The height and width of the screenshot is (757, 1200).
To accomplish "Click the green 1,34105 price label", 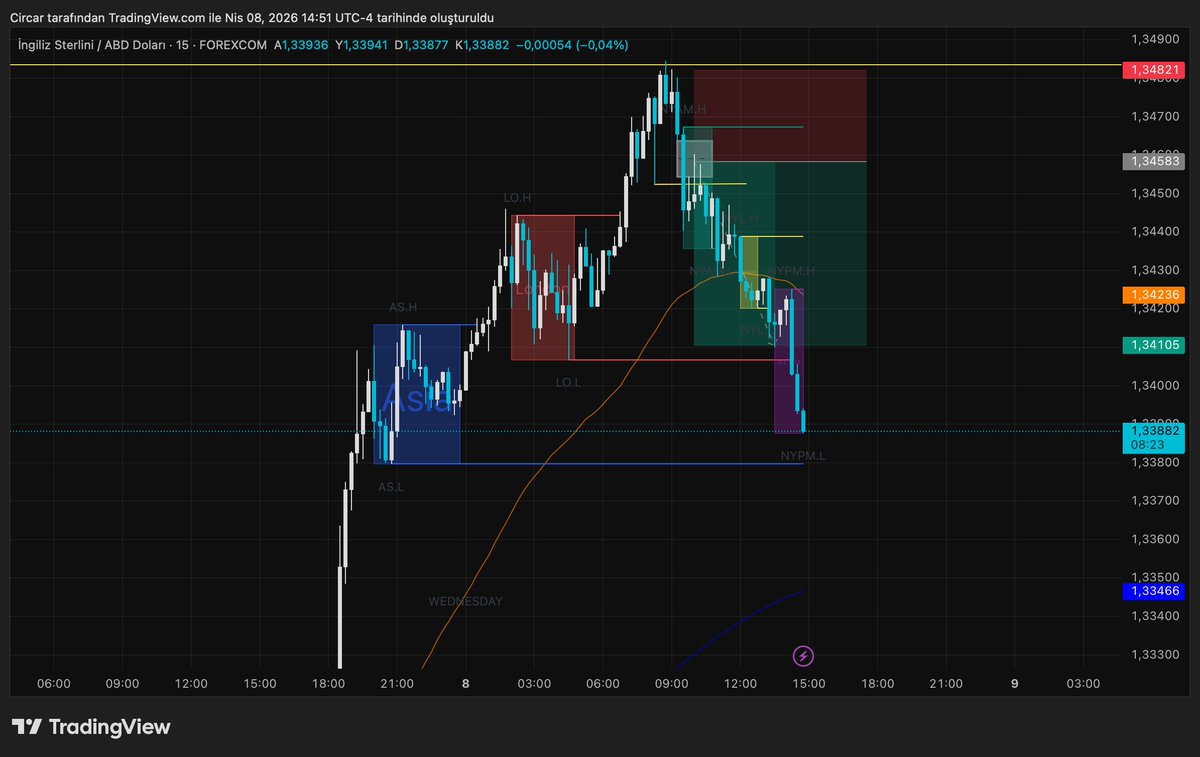I will pyautogui.click(x=1153, y=344).
